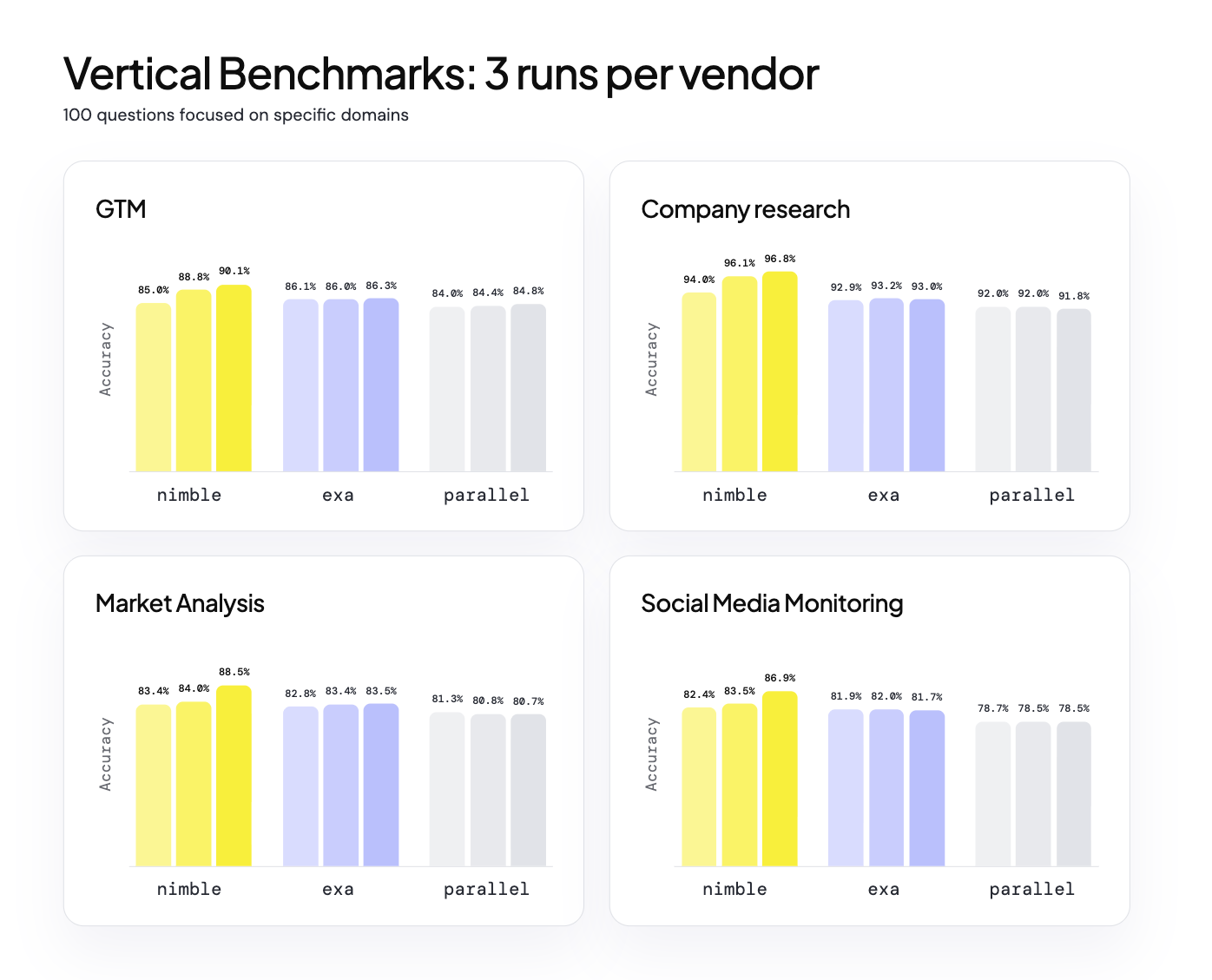Select the 78.7% parallel bar in Social Media Monitoring
The width and height of the screenshot is (1212, 980).
click(x=993, y=794)
